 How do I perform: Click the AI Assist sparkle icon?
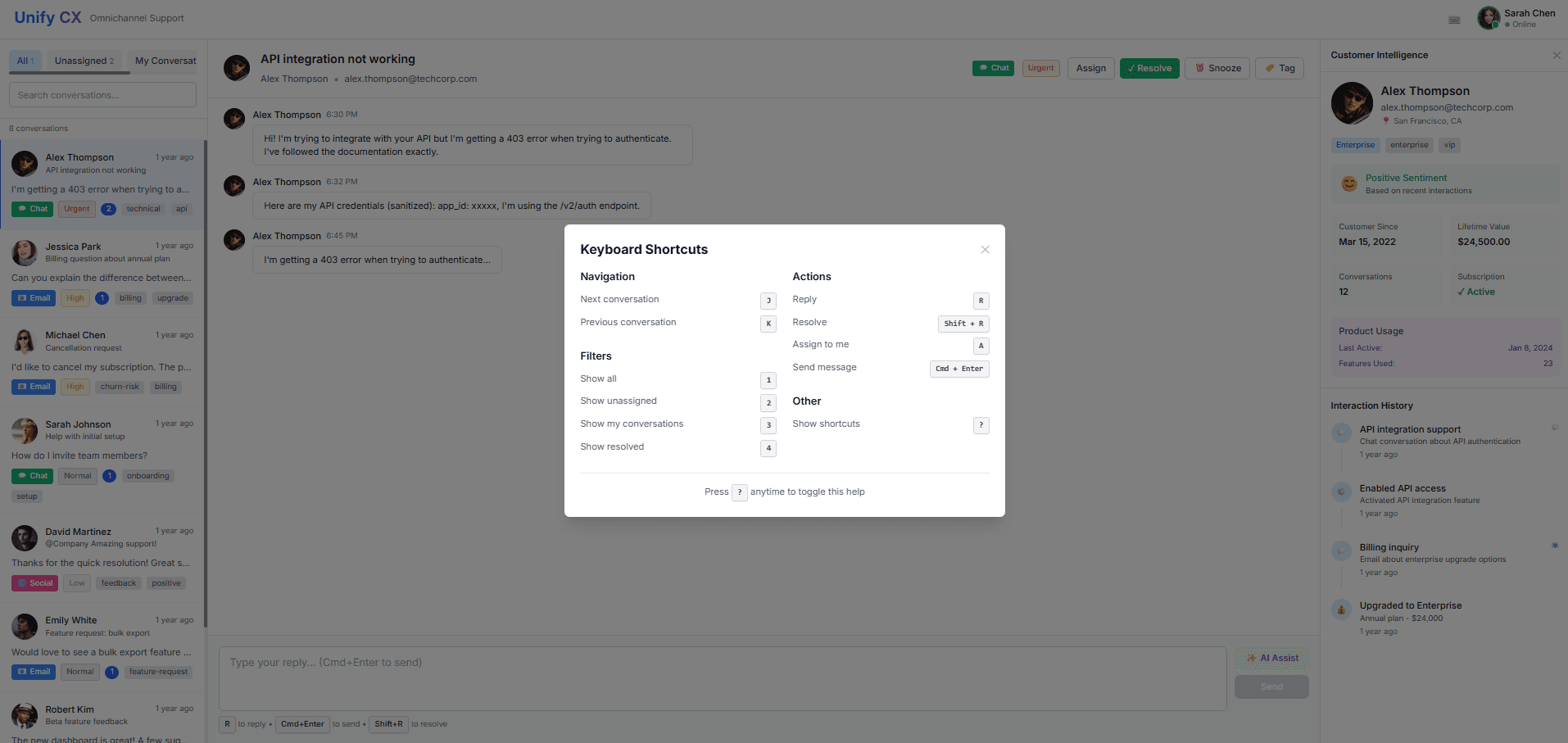click(x=1251, y=658)
